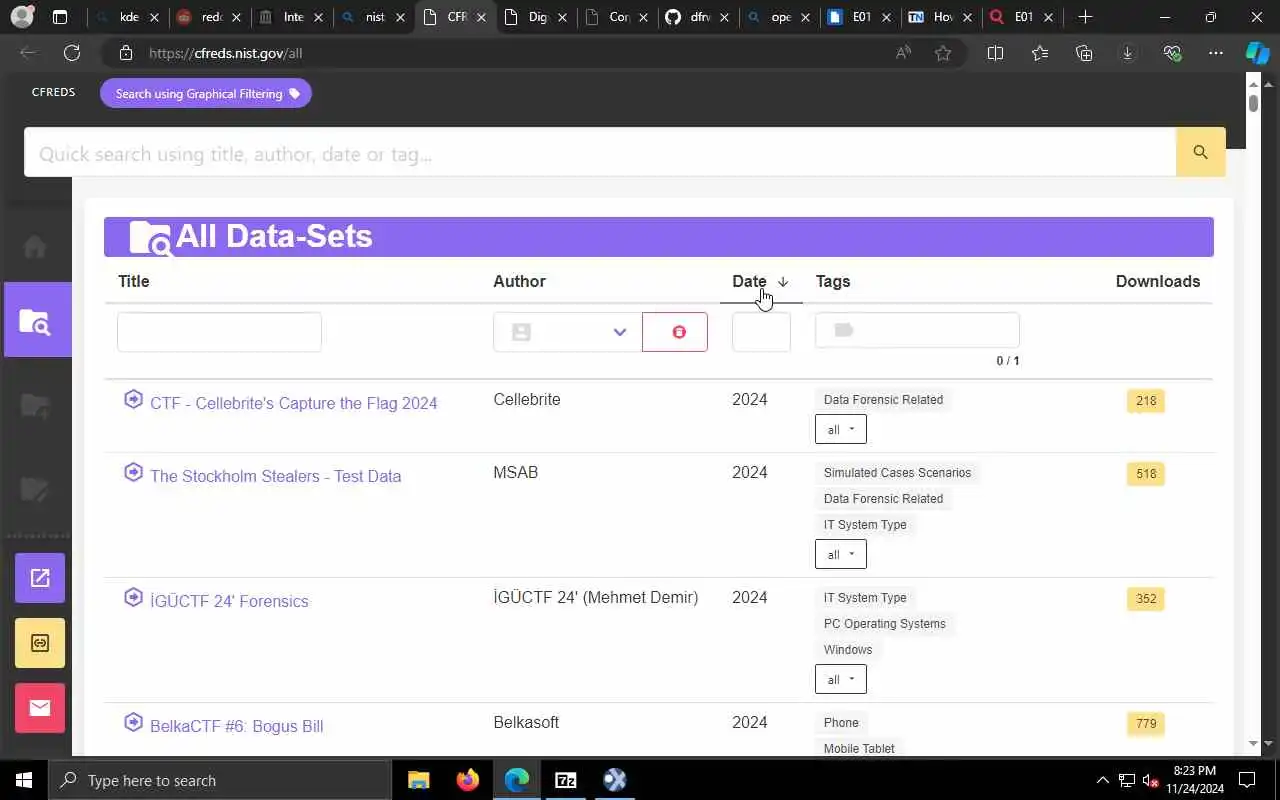Screen dimensions: 1280x800
Task: Open the notification center icon
Action: pyautogui.click(x=1247, y=780)
